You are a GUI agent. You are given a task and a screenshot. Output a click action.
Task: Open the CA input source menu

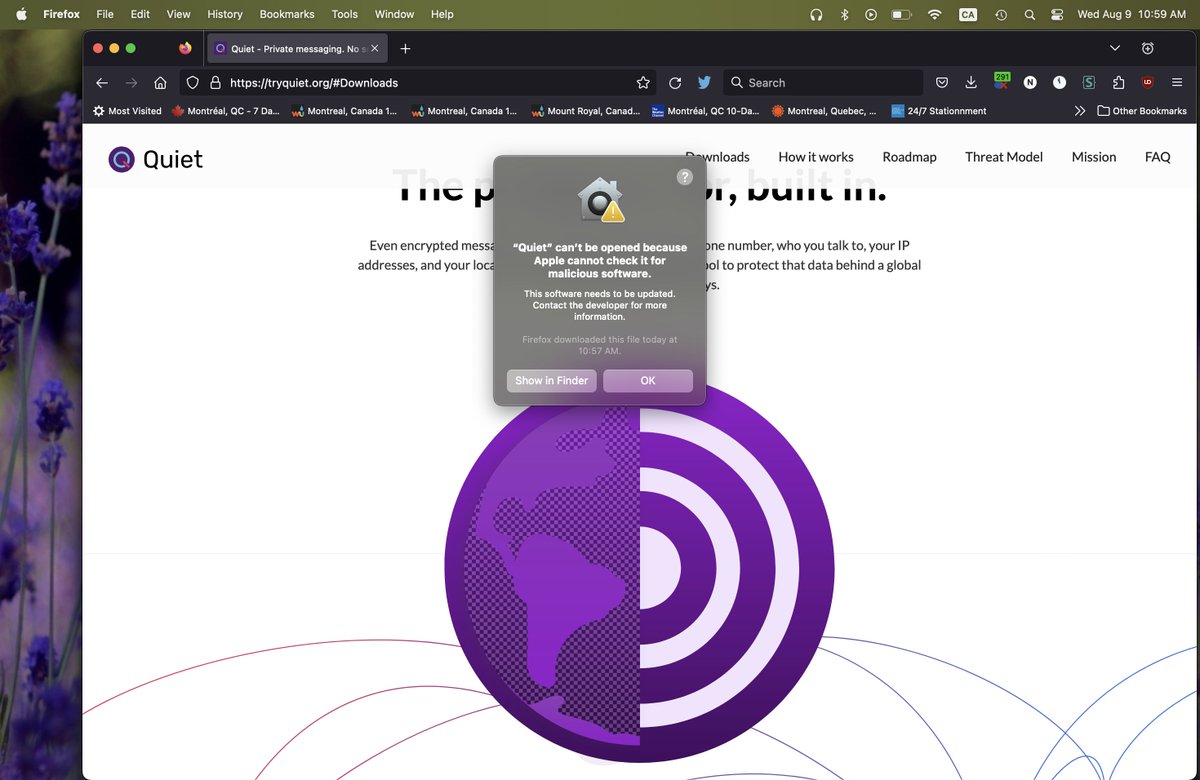pyautogui.click(x=967, y=14)
